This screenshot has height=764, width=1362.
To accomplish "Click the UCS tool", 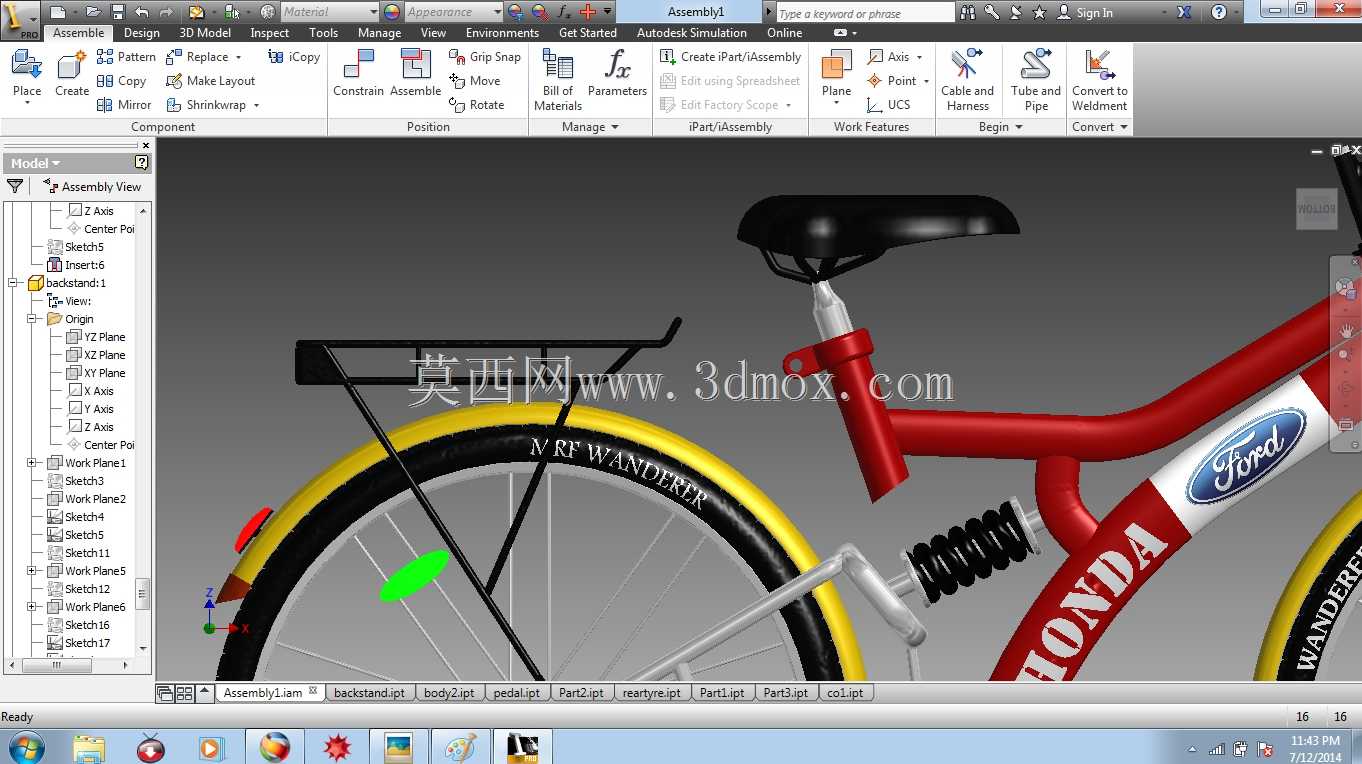I will [x=889, y=105].
